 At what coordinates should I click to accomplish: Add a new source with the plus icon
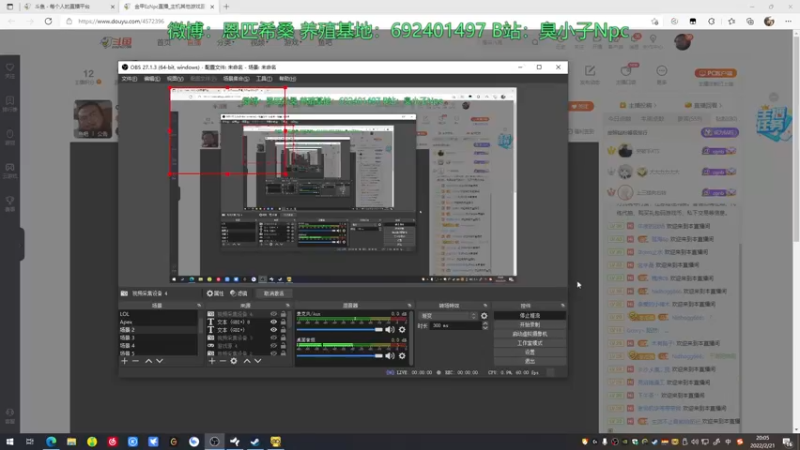[212, 361]
